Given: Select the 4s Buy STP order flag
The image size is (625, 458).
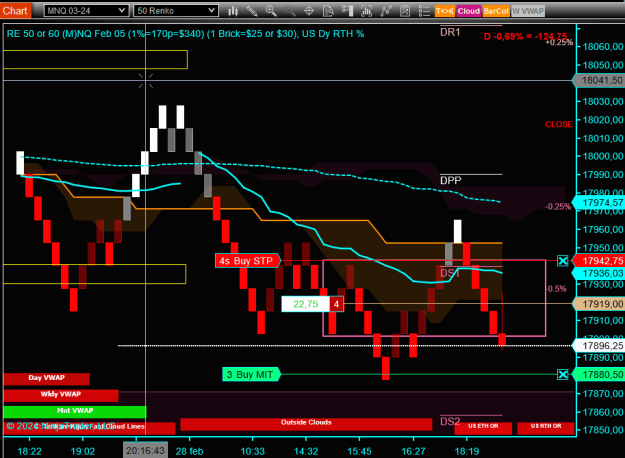Looking at the screenshot, I should (x=247, y=261).
